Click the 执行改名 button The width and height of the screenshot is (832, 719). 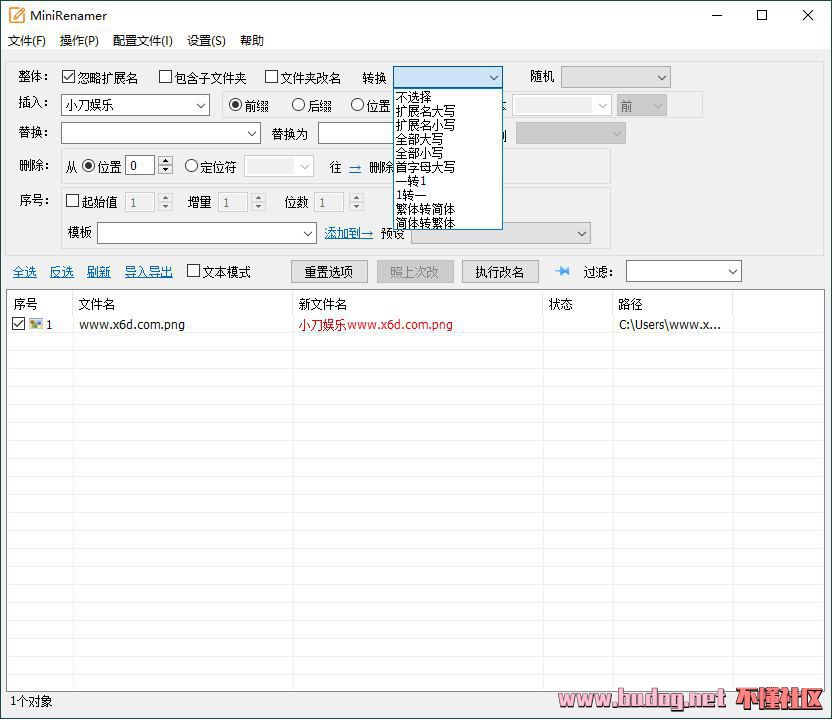point(500,272)
